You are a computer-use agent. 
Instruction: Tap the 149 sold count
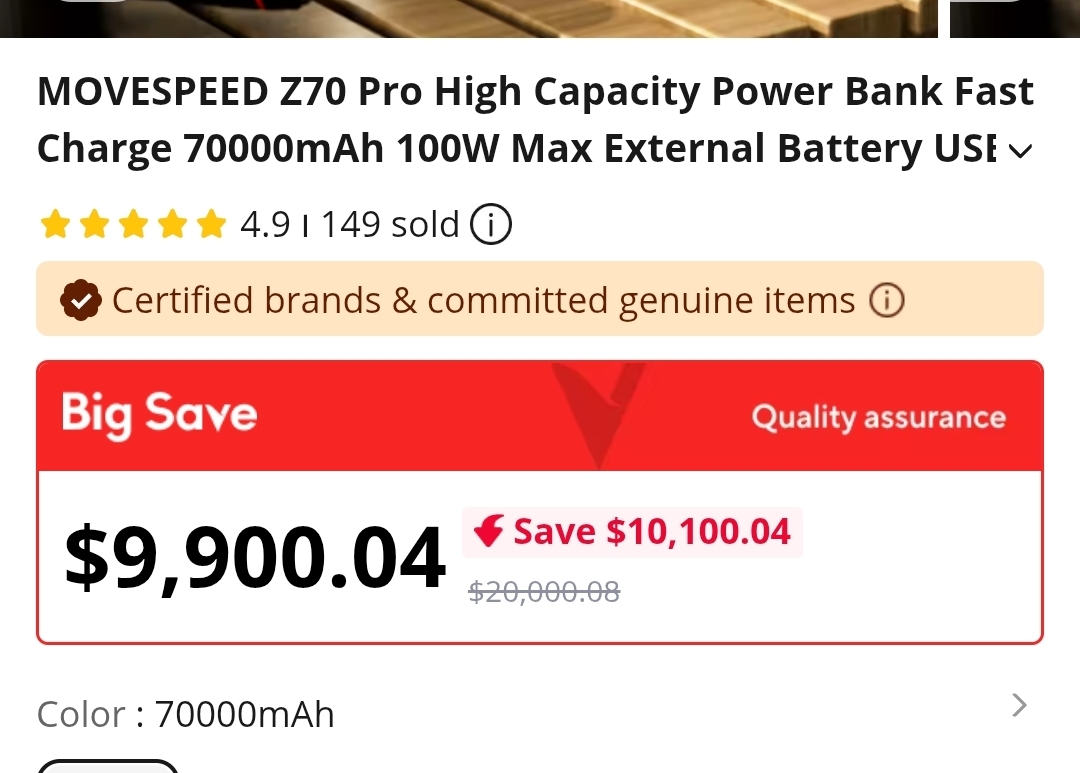click(x=390, y=225)
